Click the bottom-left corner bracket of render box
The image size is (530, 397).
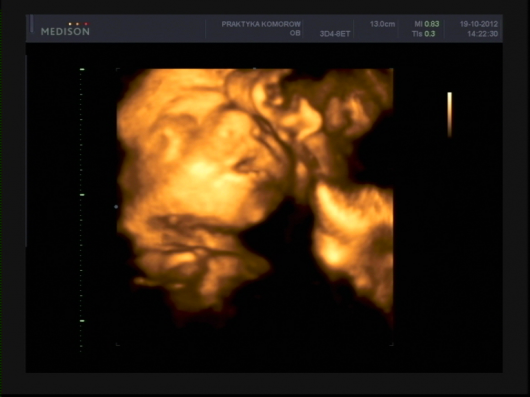pos(118,344)
